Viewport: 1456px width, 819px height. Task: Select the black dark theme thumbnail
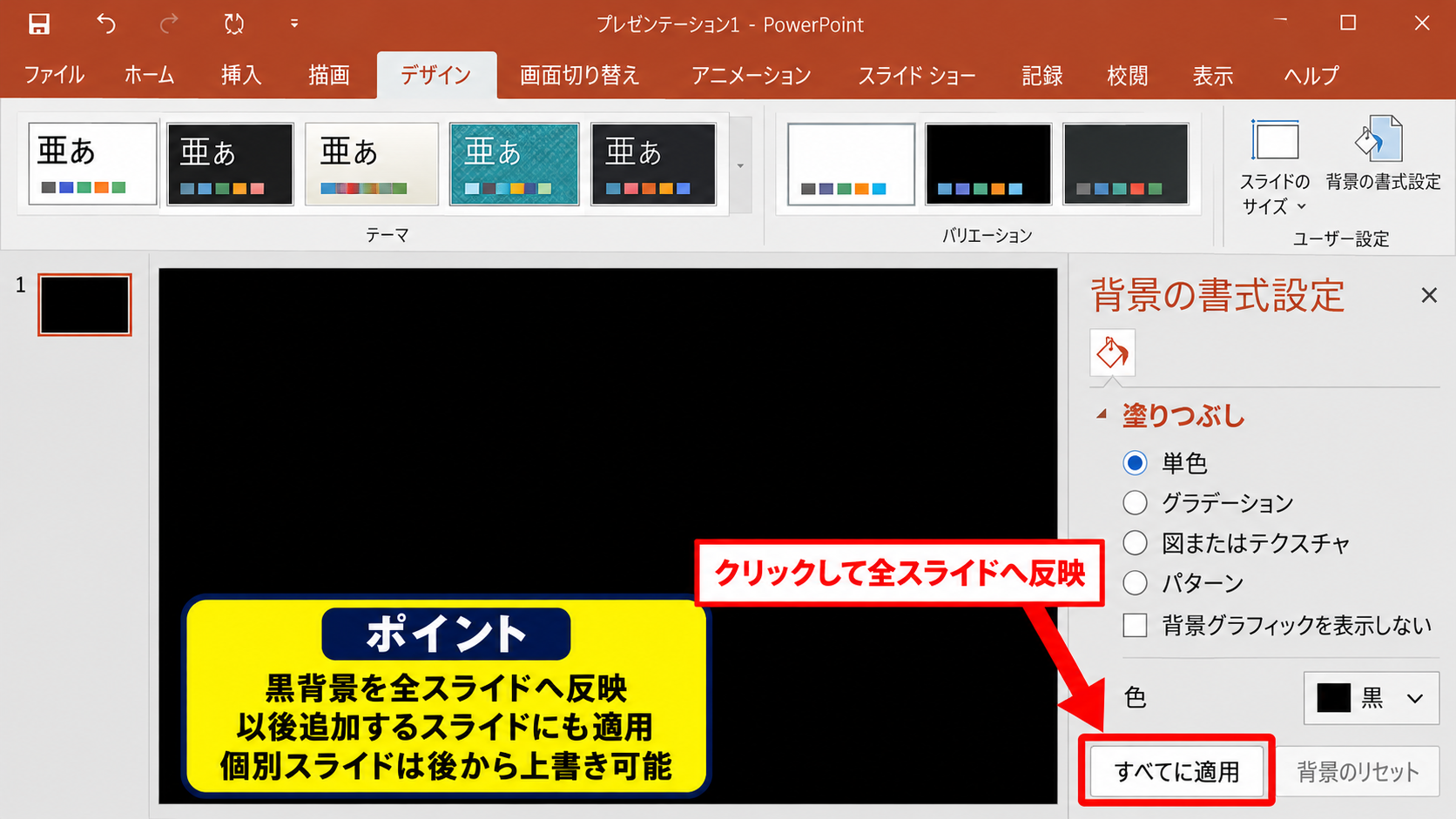tap(230, 164)
